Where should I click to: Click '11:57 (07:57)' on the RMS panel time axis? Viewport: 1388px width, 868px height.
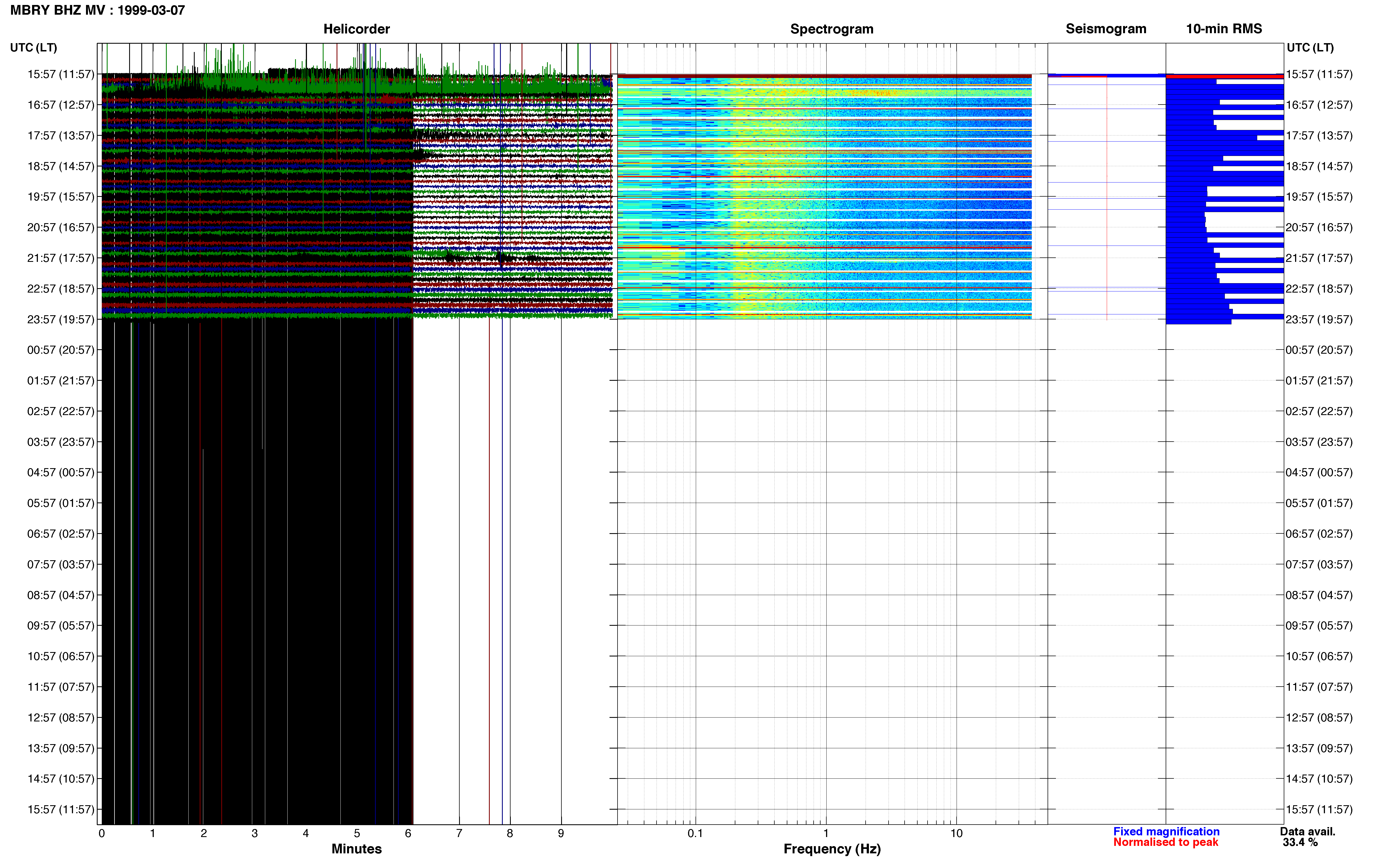[x=1319, y=687]
